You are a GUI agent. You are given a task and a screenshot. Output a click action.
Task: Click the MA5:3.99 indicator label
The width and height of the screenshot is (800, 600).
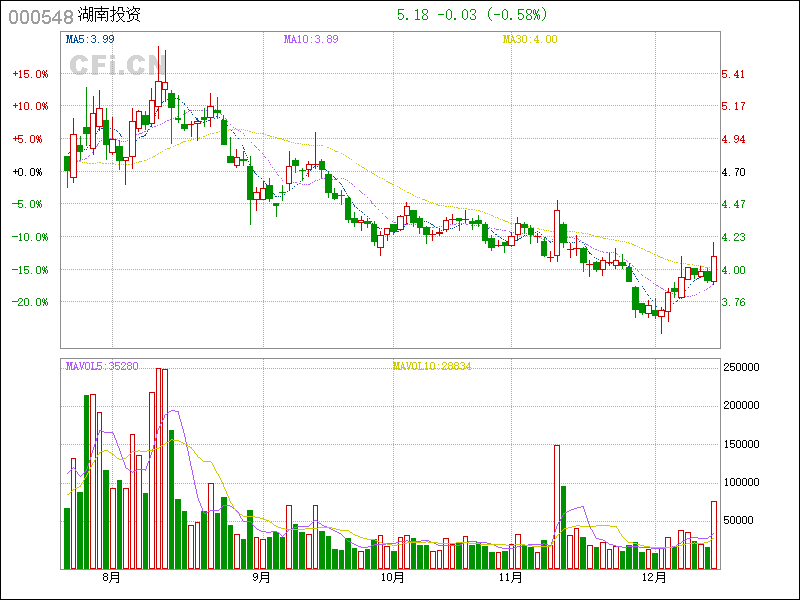90,39
